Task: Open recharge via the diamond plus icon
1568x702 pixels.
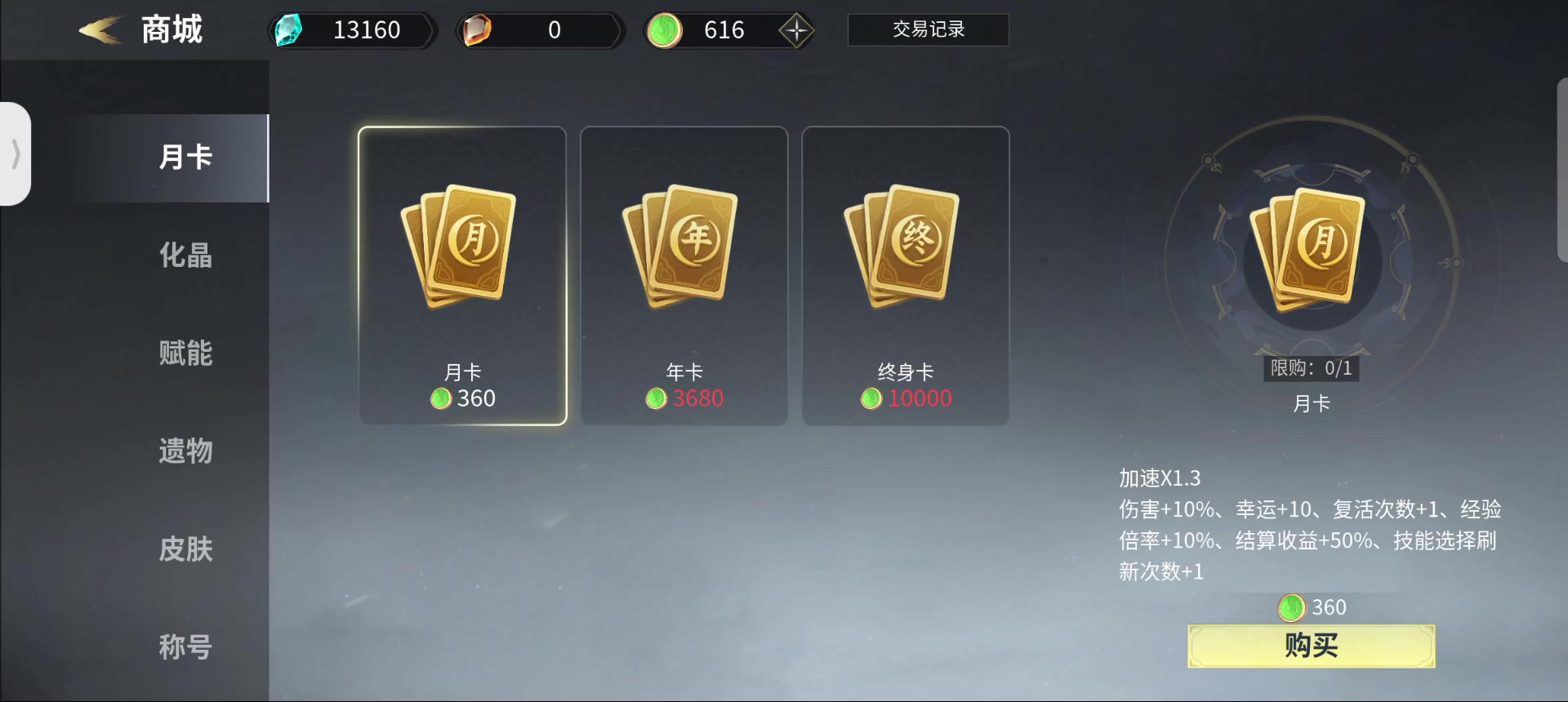Action: point(795,31)
